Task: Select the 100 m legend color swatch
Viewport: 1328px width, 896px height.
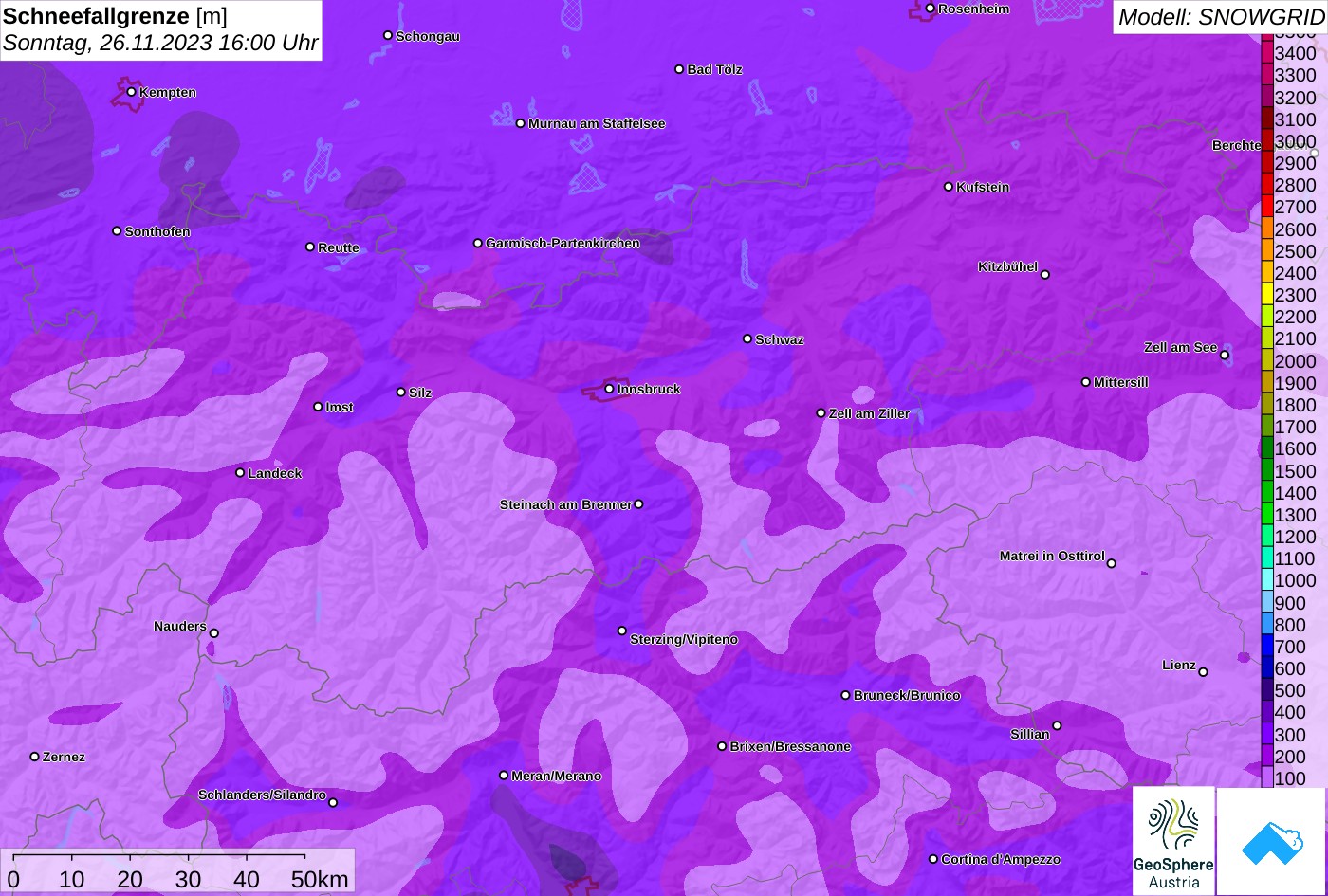Action: (x=1266, y=777)
